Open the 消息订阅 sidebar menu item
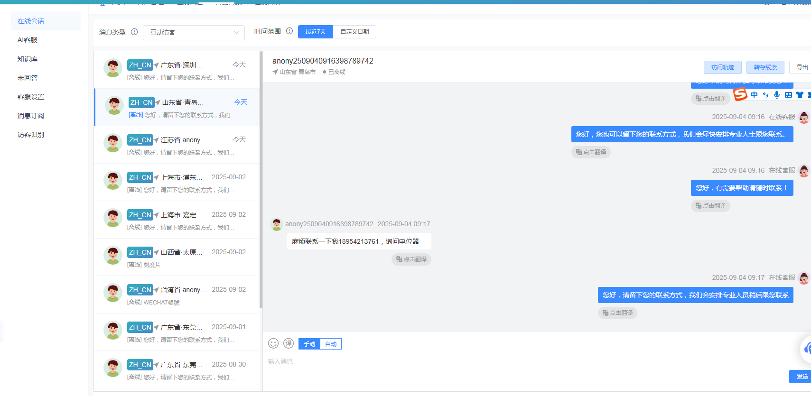The height and width of the screenshot is (396, 811). [x=46, y=116]
